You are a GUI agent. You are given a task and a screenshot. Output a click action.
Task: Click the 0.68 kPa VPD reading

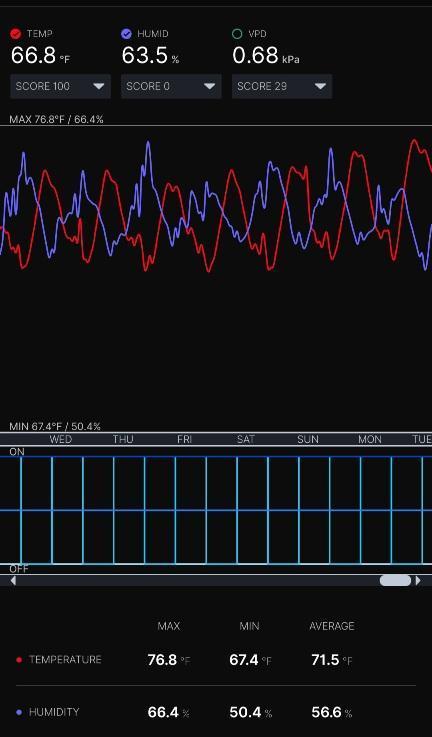click(266, 55)
